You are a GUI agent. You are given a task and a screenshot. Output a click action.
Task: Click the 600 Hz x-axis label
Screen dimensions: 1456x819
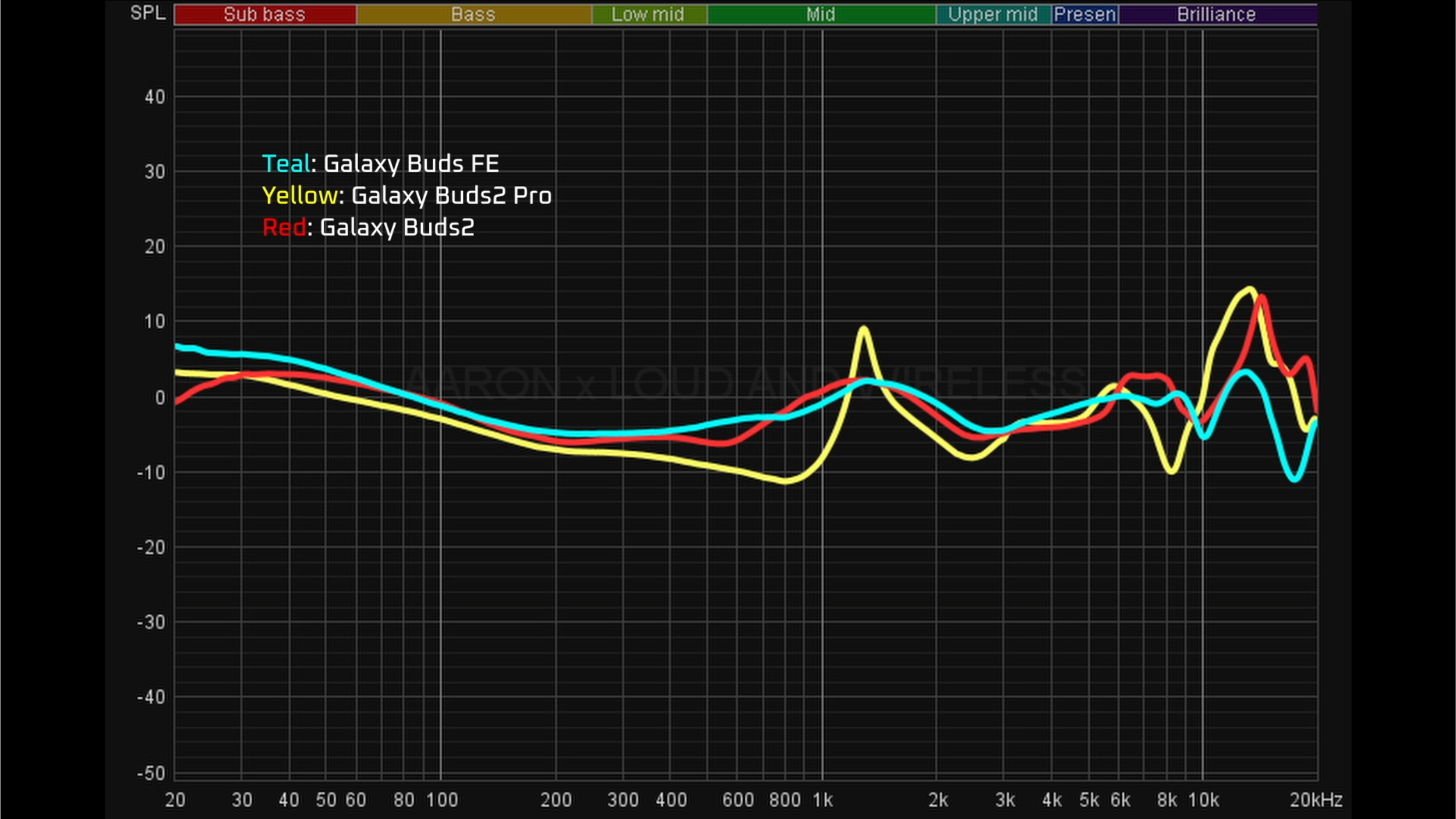(x=738, y=800)
